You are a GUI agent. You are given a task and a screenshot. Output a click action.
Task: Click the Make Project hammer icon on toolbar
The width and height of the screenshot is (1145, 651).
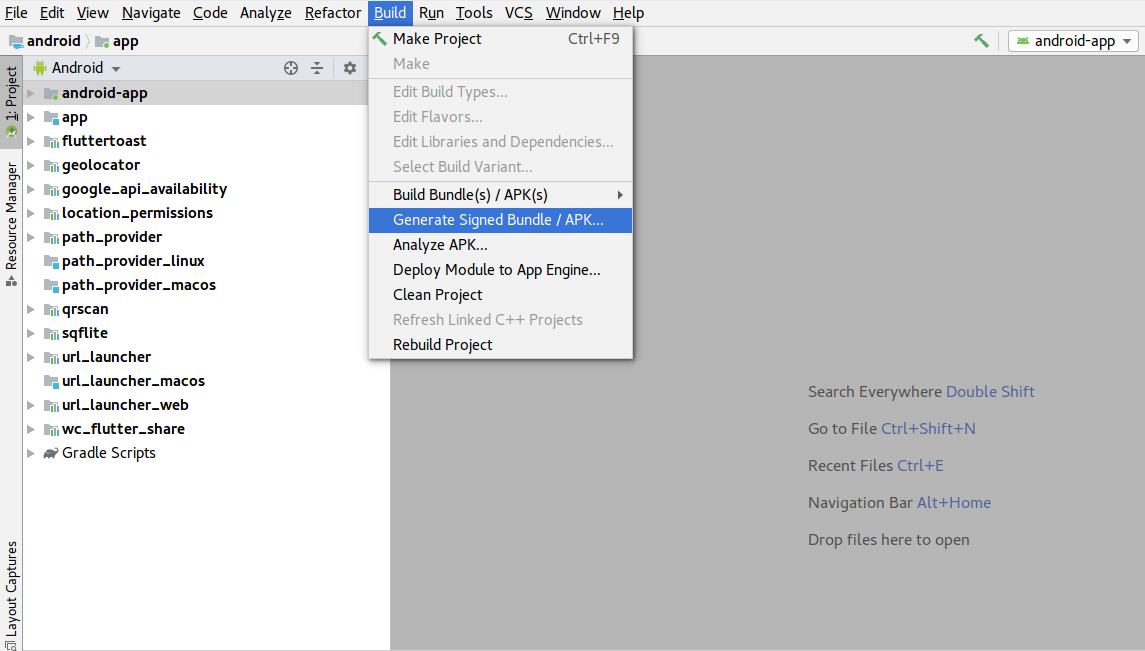tap(981, 40)
